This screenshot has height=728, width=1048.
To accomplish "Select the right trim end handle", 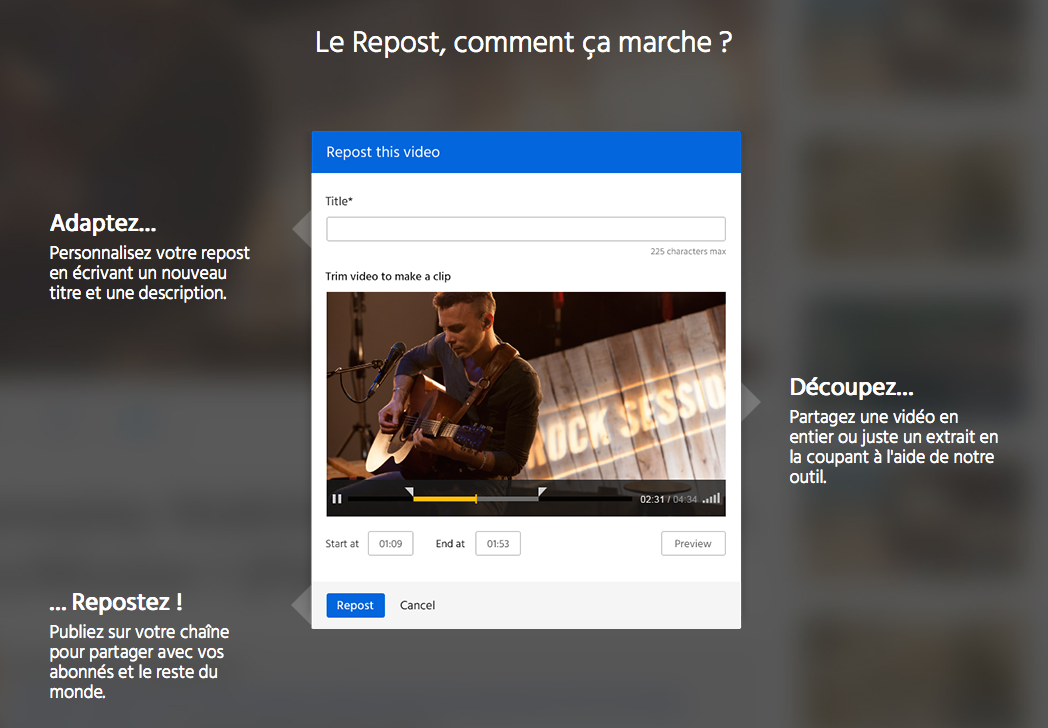I will click(542, 492).
